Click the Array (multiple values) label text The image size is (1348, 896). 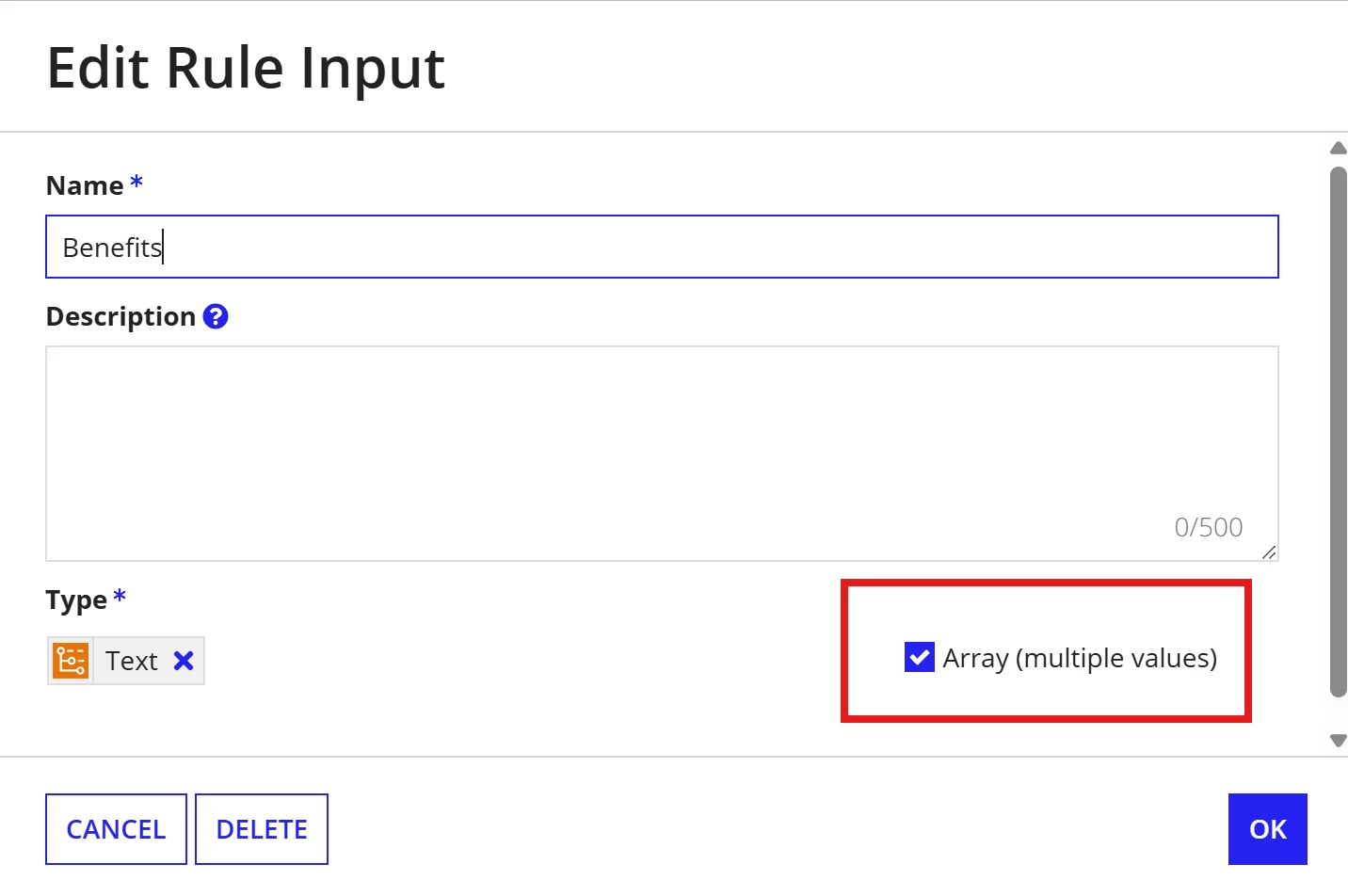(1080, 658)
